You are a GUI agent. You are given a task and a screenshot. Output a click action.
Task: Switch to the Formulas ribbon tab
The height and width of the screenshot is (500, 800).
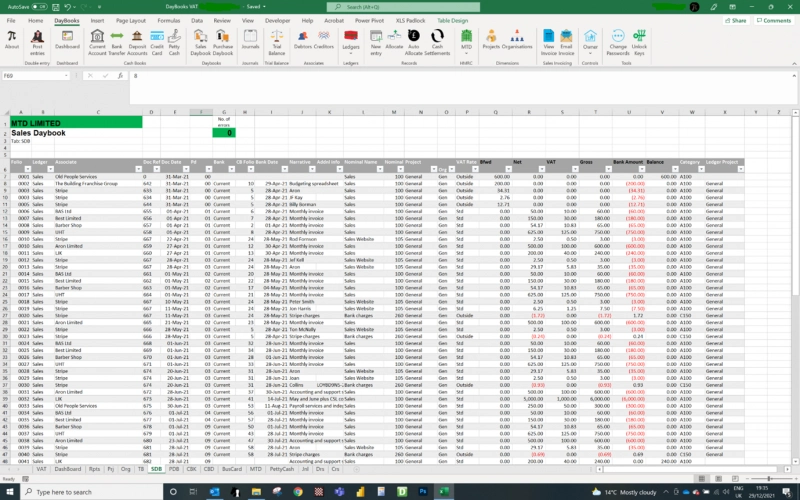(169, 20)
